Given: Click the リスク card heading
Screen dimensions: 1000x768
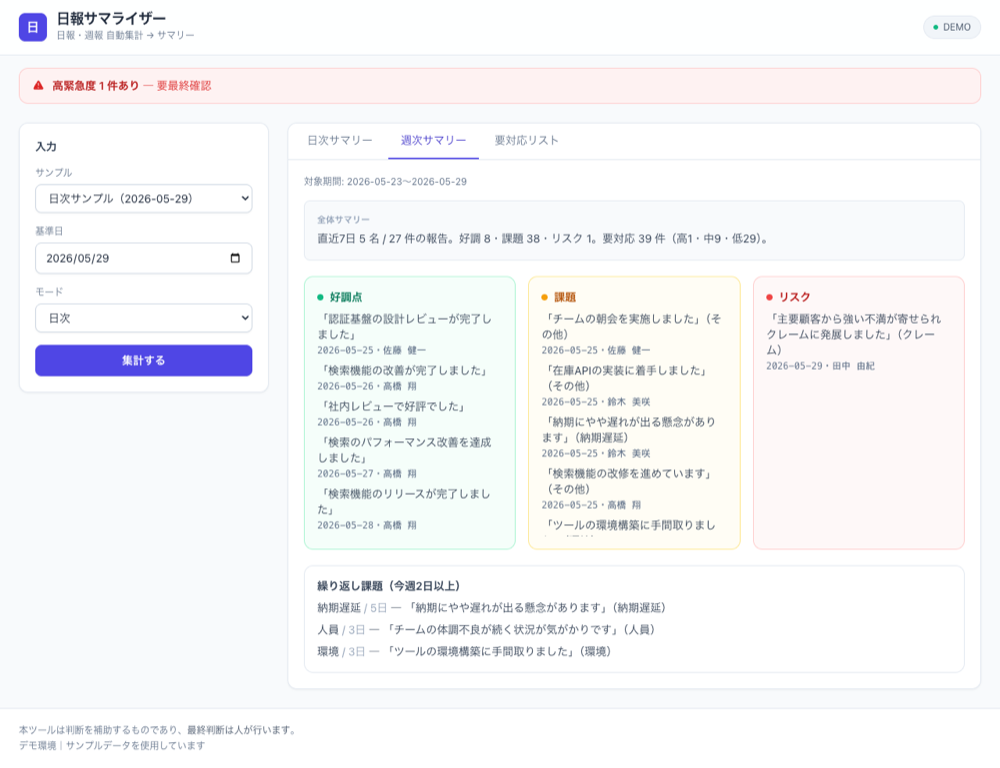Looking at the screenshot, I should coord(795,297).
